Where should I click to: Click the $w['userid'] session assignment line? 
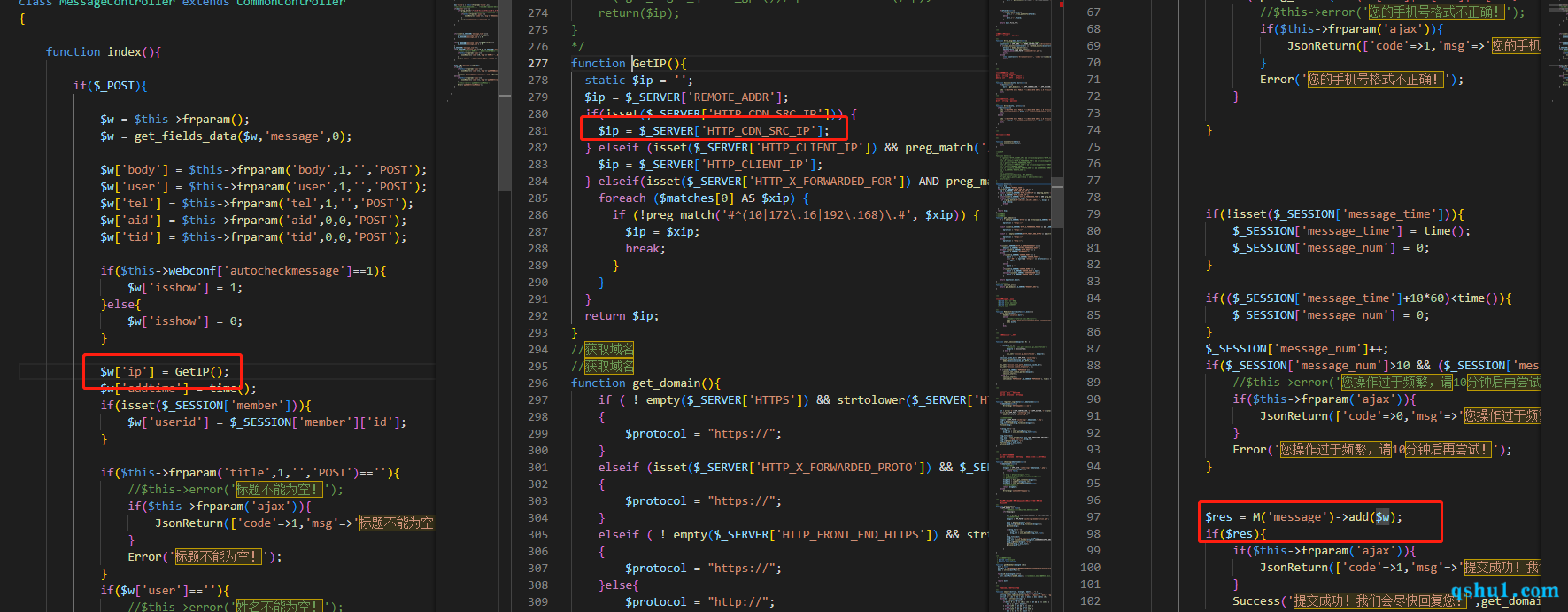tap(266, 422)
